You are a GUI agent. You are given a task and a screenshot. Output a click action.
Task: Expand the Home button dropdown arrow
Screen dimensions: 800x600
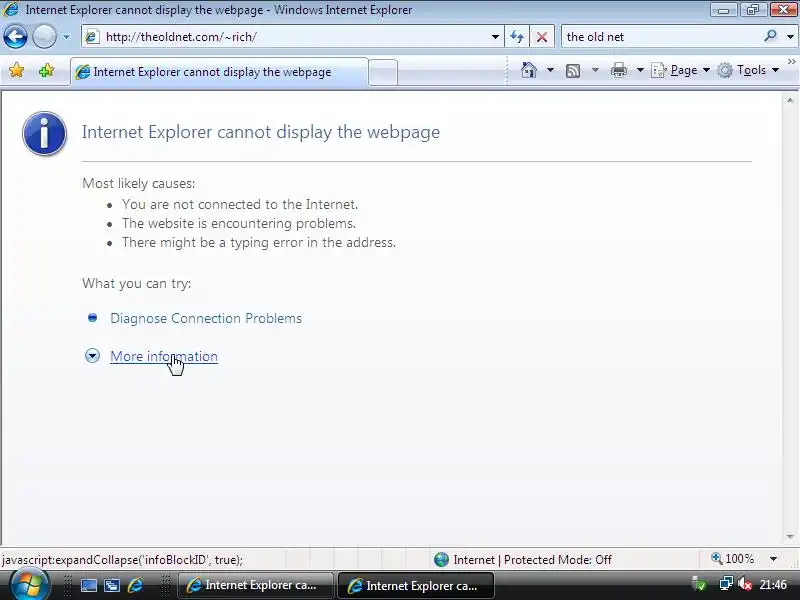coord(550,70)
